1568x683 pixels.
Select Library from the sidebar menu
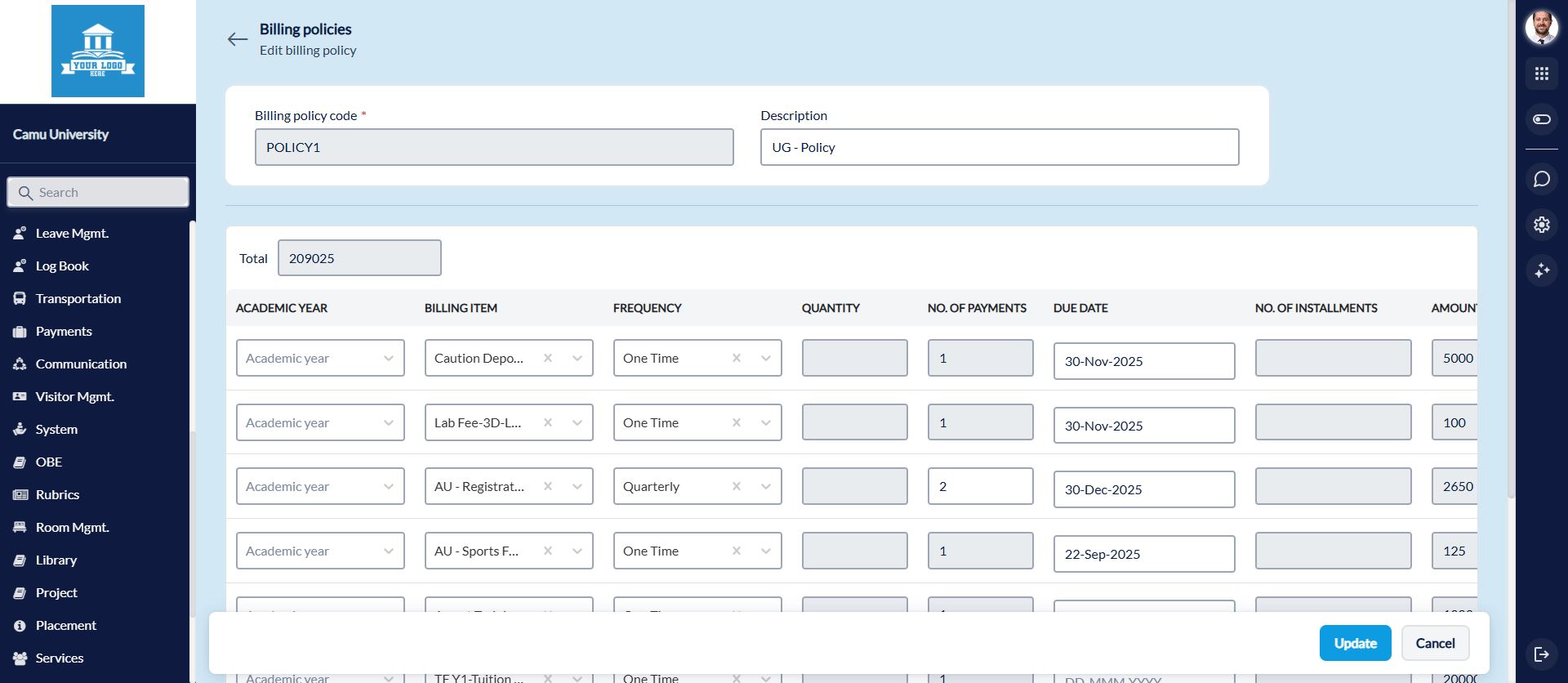point(56,560)
